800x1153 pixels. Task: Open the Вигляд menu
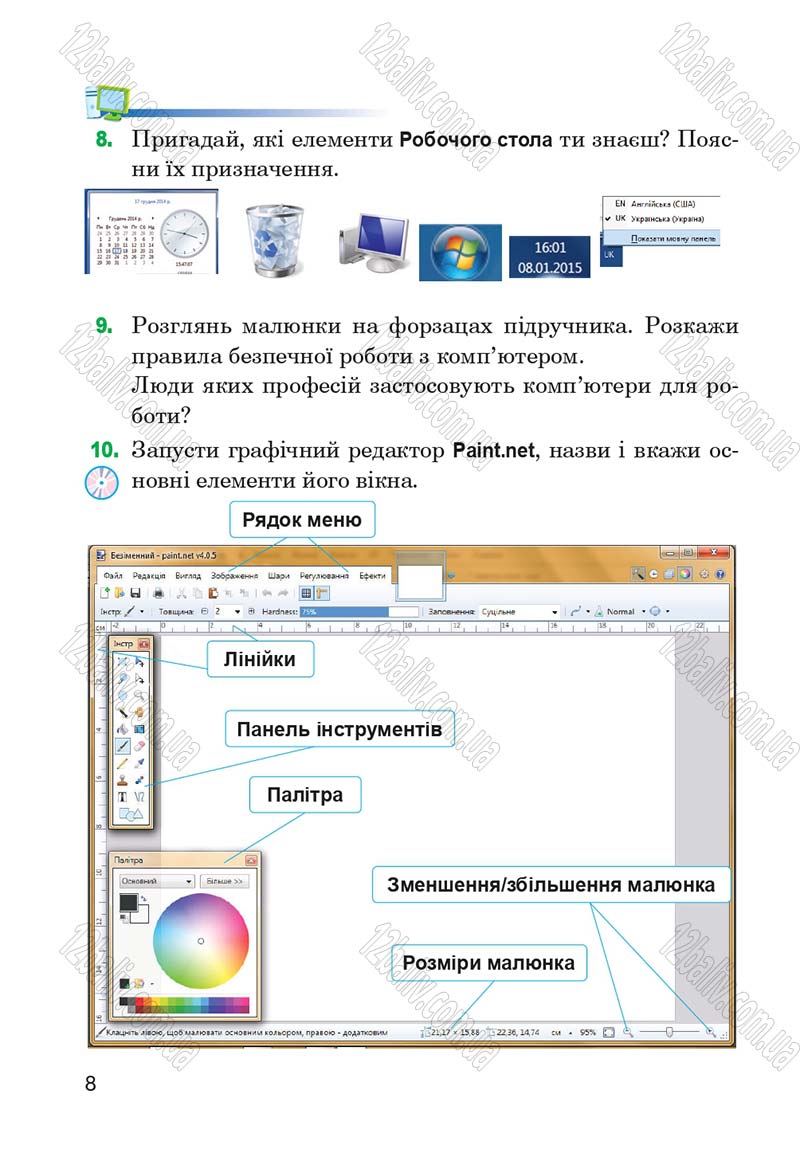click(188, 576)
